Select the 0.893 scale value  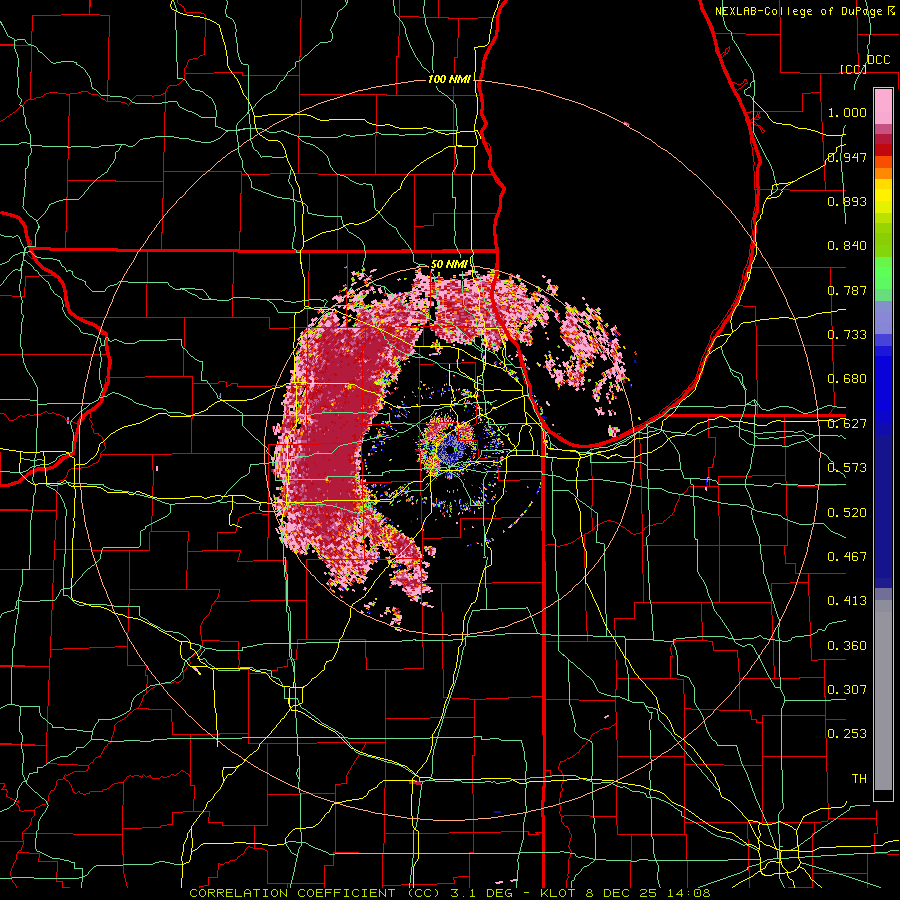pyautogui.click(x=847, y=201)
